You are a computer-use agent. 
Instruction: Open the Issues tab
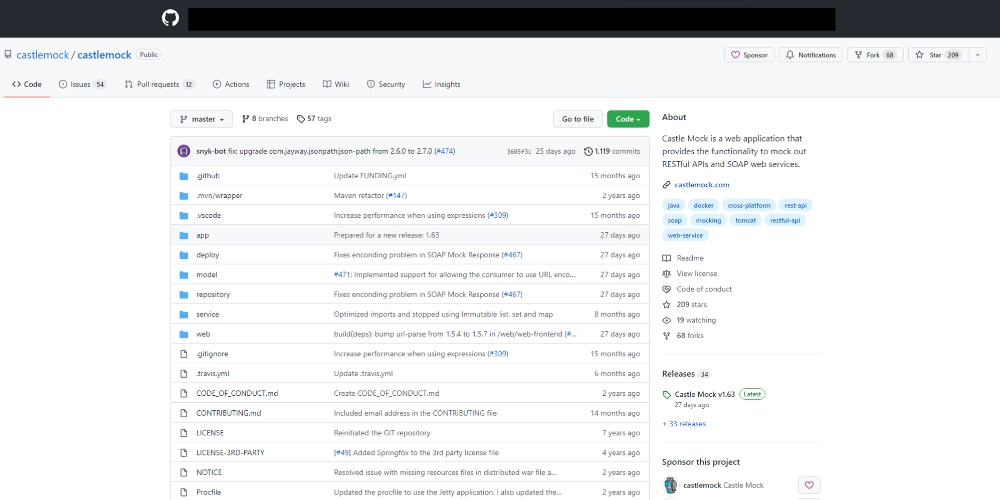(82, 84)
